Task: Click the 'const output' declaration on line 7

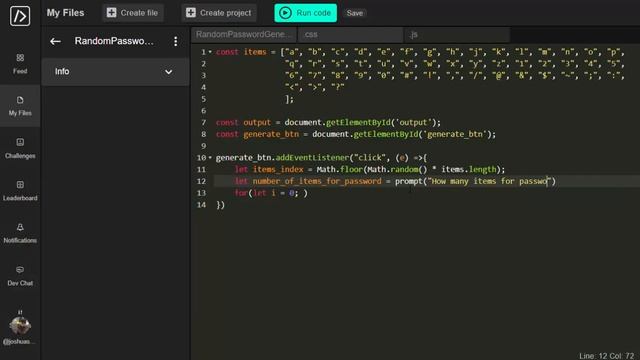Action: 243,122
